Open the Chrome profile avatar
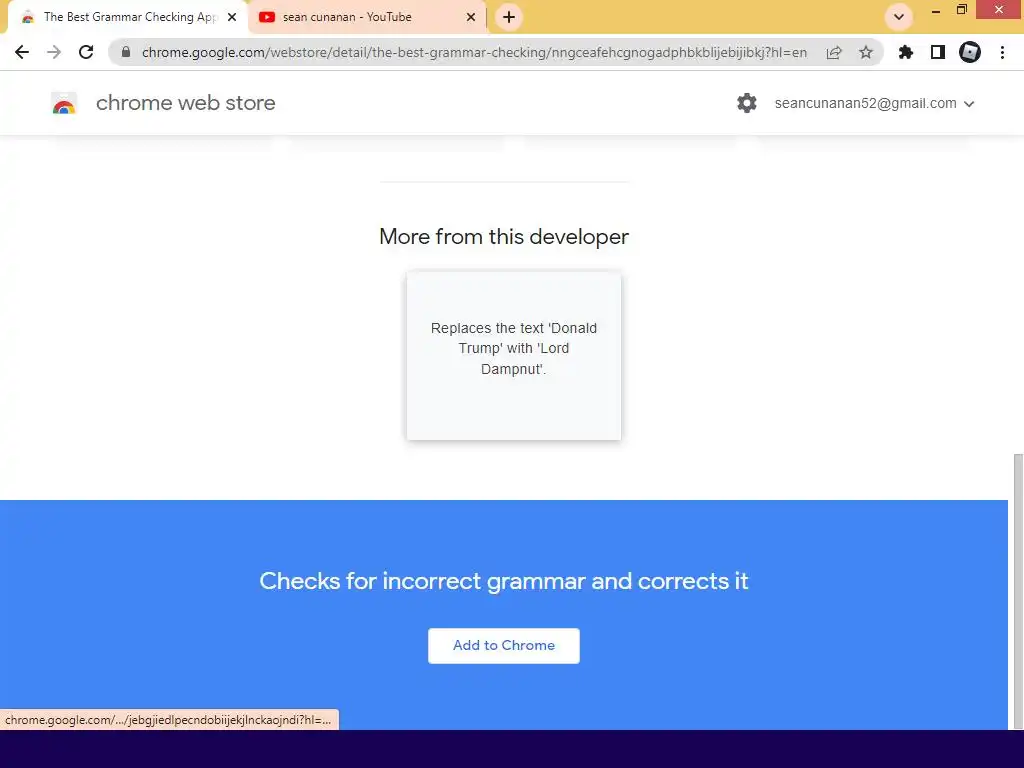The image size is (1024, 768). click(x=970, y=52)
